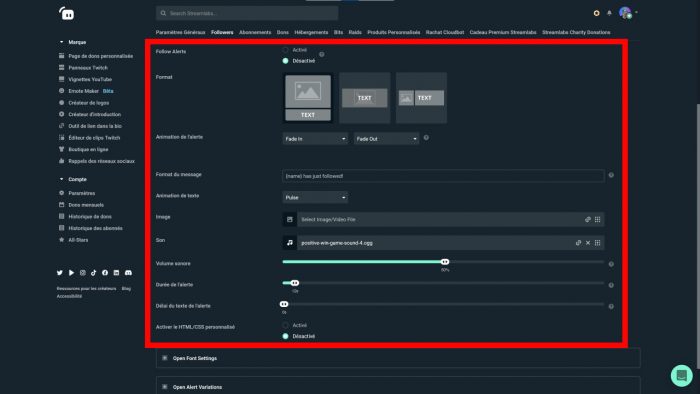Open Panneaux Twitch in sidebar
This screenshot has width=700, height=394.
coord(88,68)
